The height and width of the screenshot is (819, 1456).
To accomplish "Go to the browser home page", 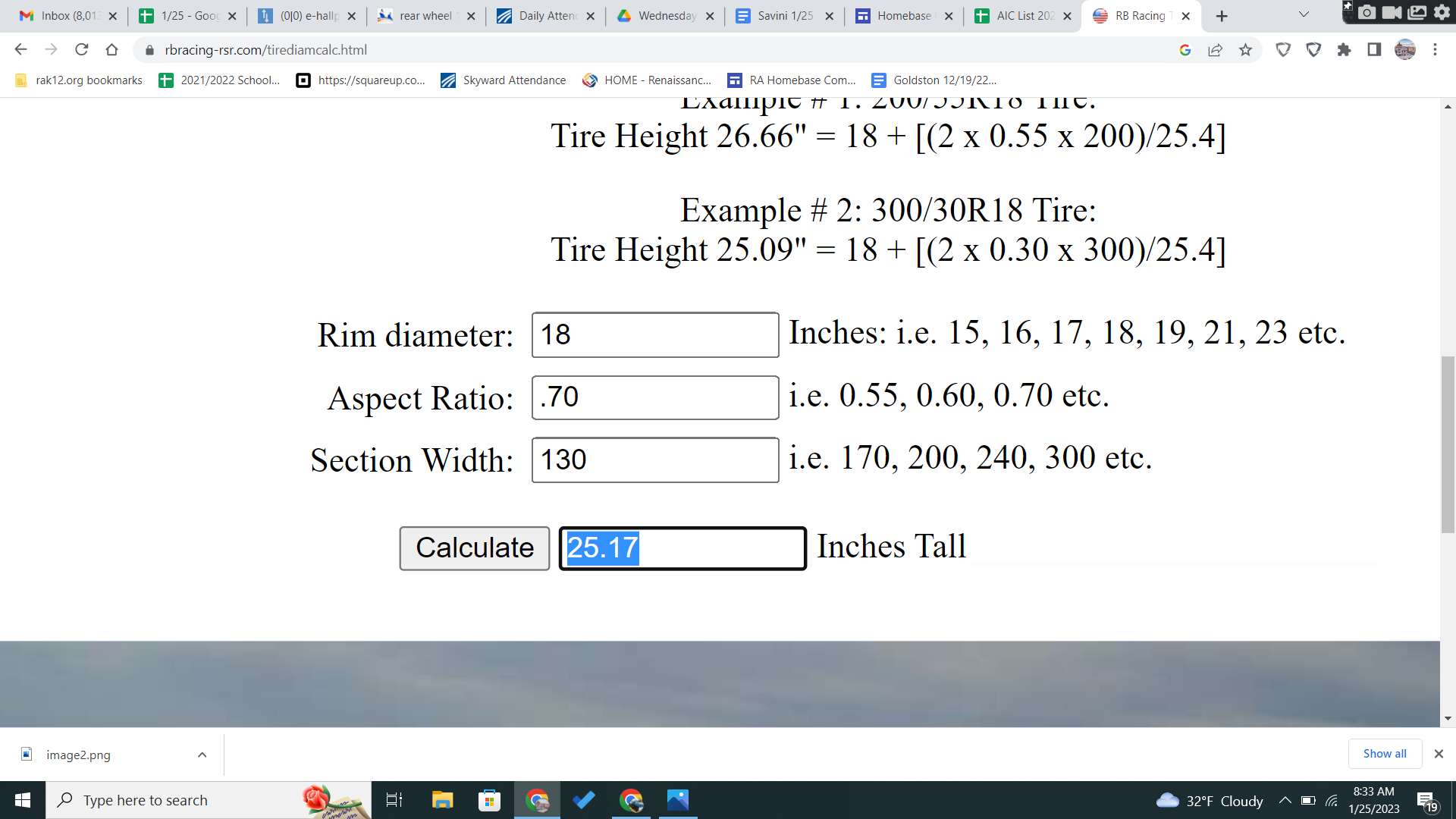I will coord(112,50).
